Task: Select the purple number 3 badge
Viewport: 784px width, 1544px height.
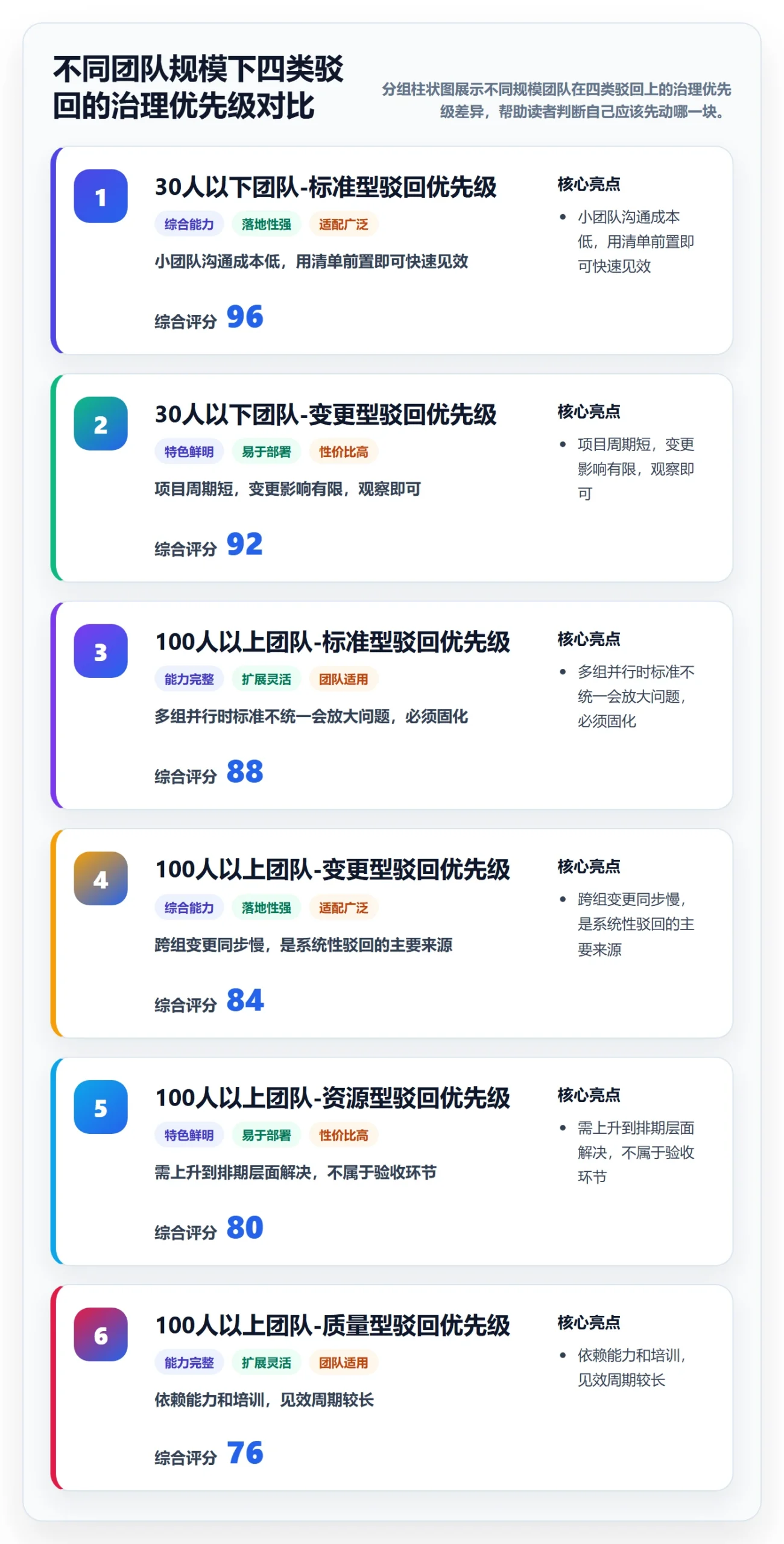Action: pyautogui.click(x=101, y=651)
